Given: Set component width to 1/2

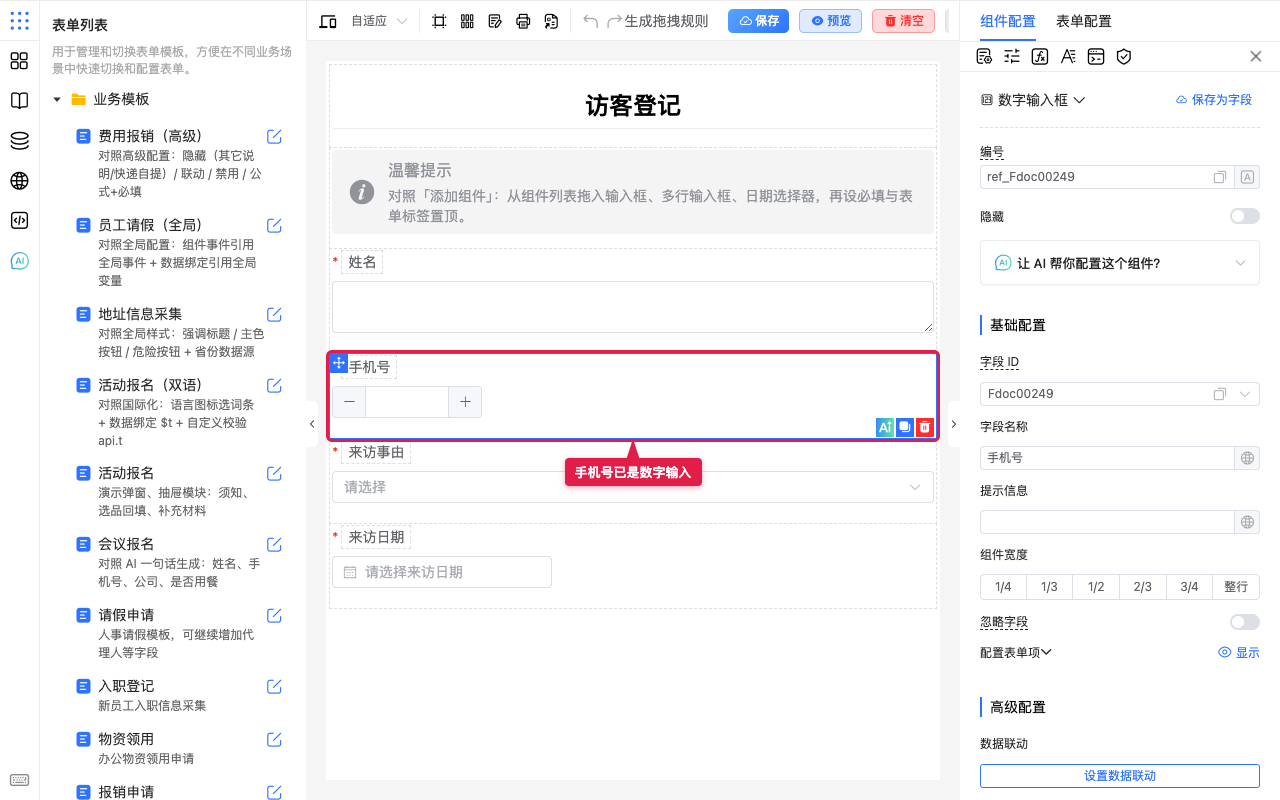Looking at the screenshot, I should pos(1096,587).
